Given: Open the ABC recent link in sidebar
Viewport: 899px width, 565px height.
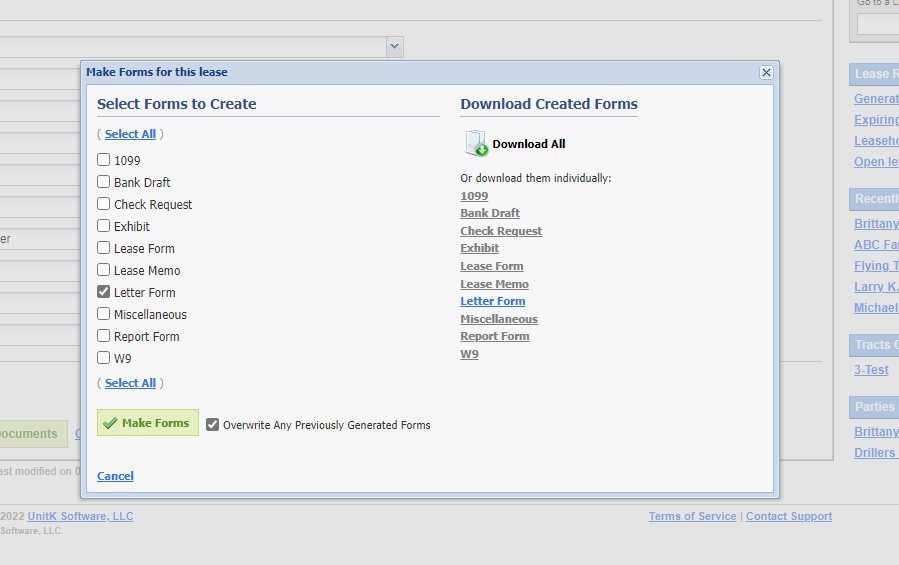Looking at the screenshot, I should tap(876, 245).
